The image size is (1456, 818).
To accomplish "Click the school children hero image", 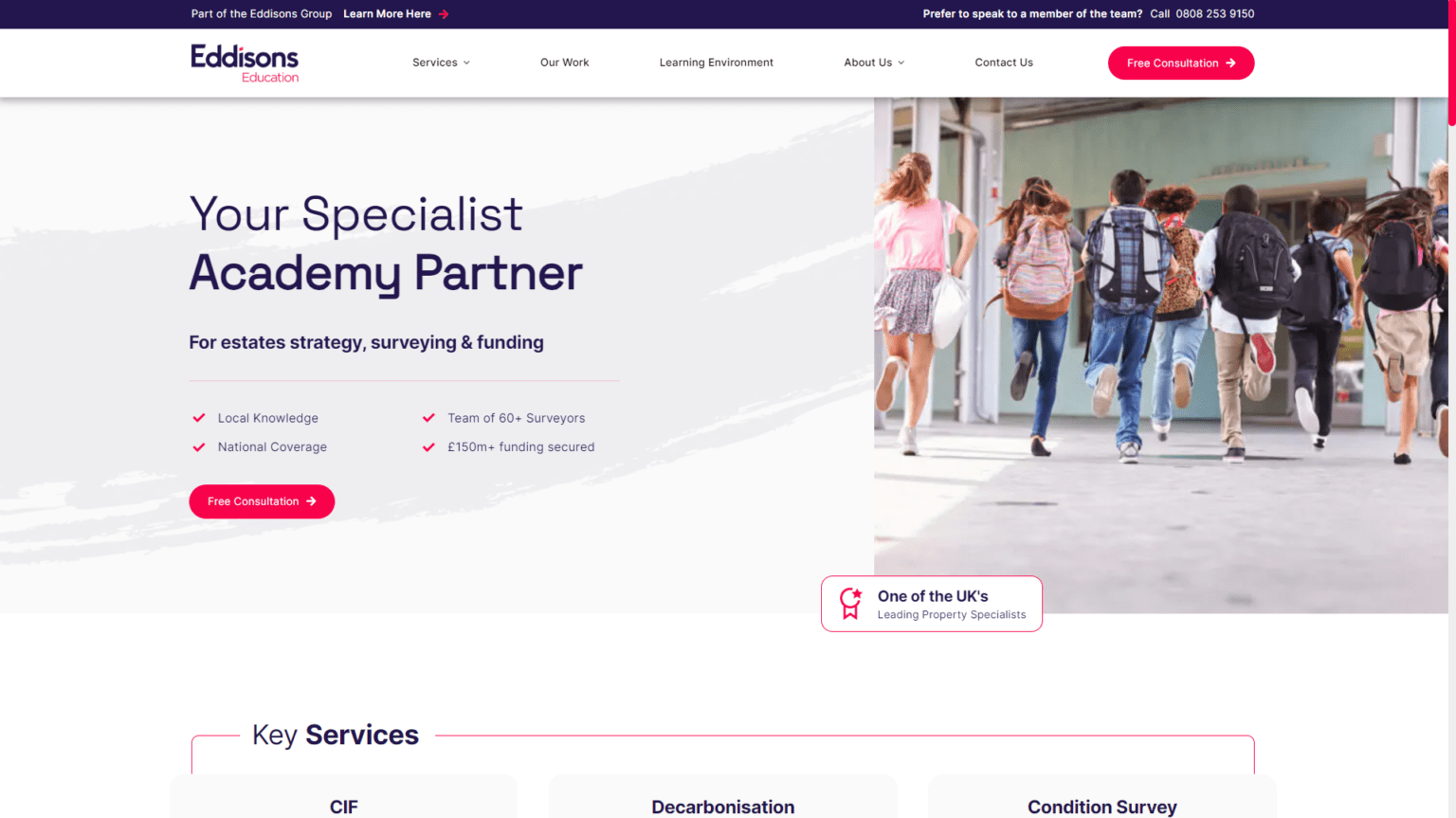I will 1161,355.
